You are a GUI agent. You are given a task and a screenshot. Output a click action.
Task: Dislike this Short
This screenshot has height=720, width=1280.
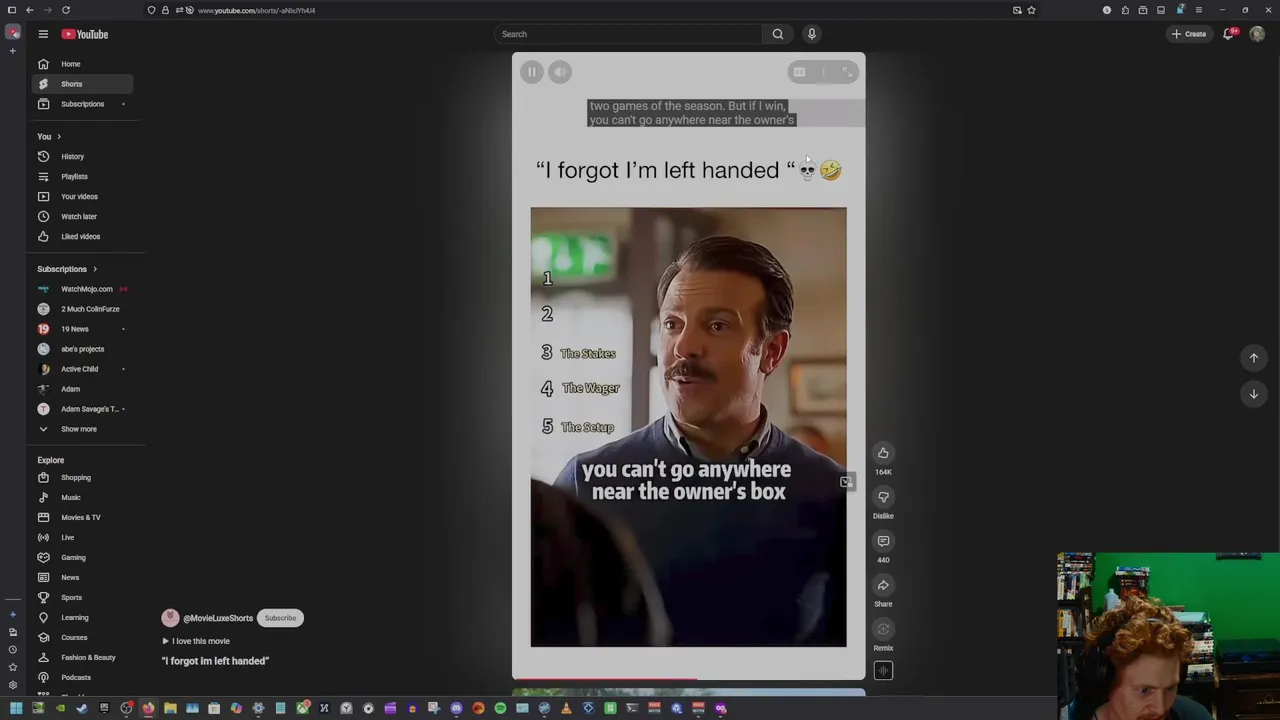(883, 497)
